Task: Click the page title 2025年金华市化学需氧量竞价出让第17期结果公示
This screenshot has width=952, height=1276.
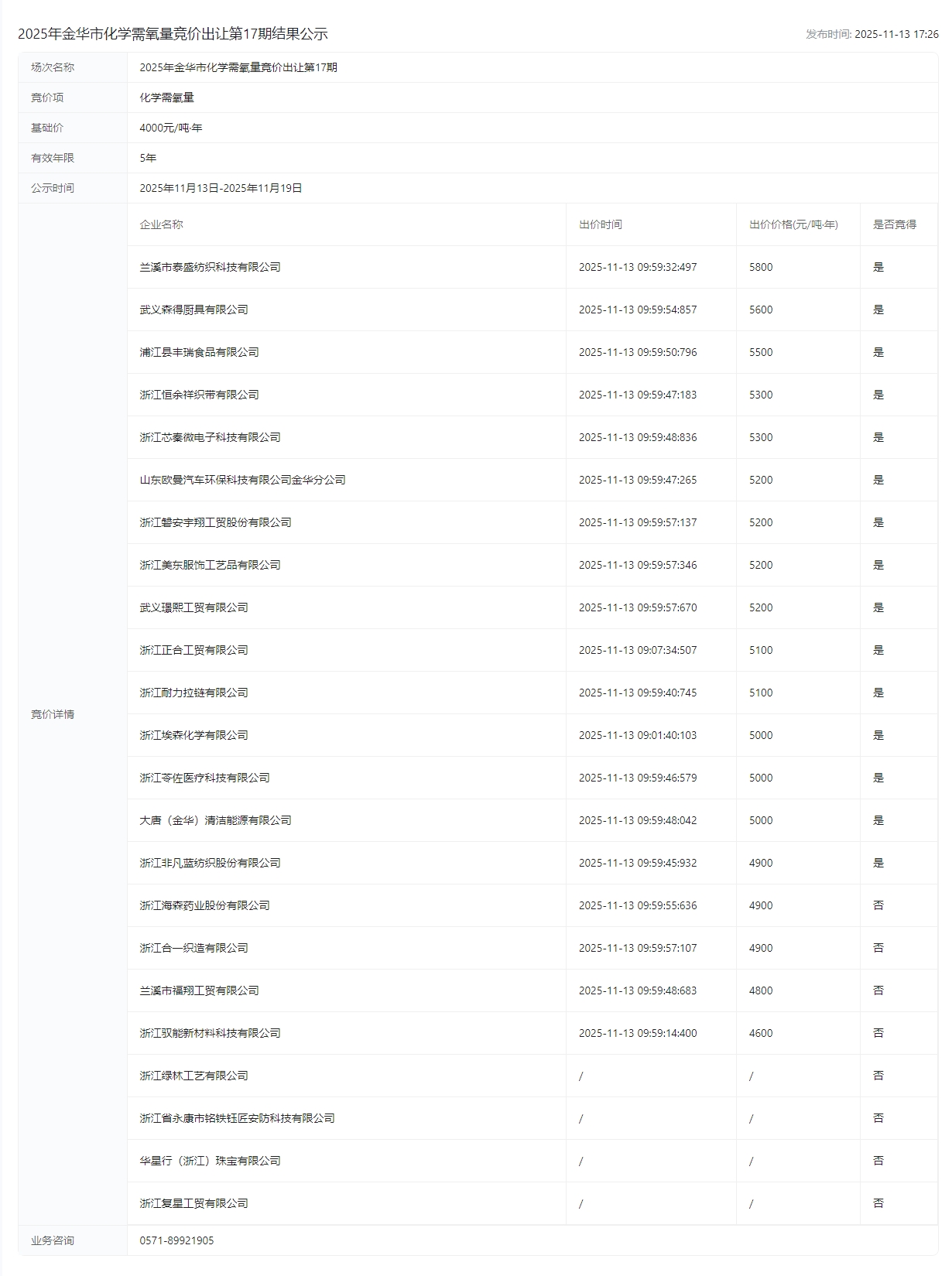Action: click(x=173, y=34)
